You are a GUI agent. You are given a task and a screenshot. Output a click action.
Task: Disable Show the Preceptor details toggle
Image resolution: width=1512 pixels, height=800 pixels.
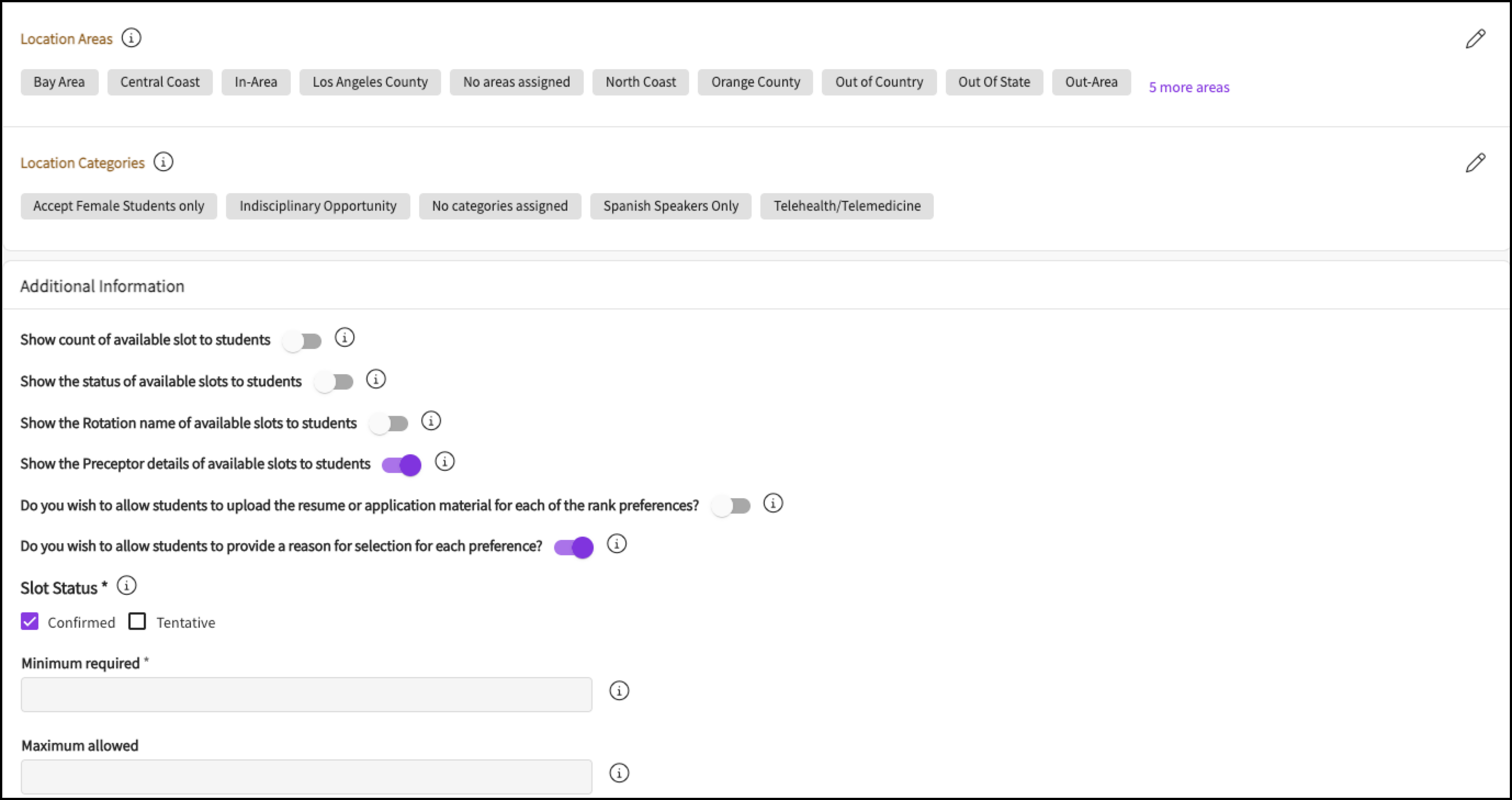coord(402,465)
